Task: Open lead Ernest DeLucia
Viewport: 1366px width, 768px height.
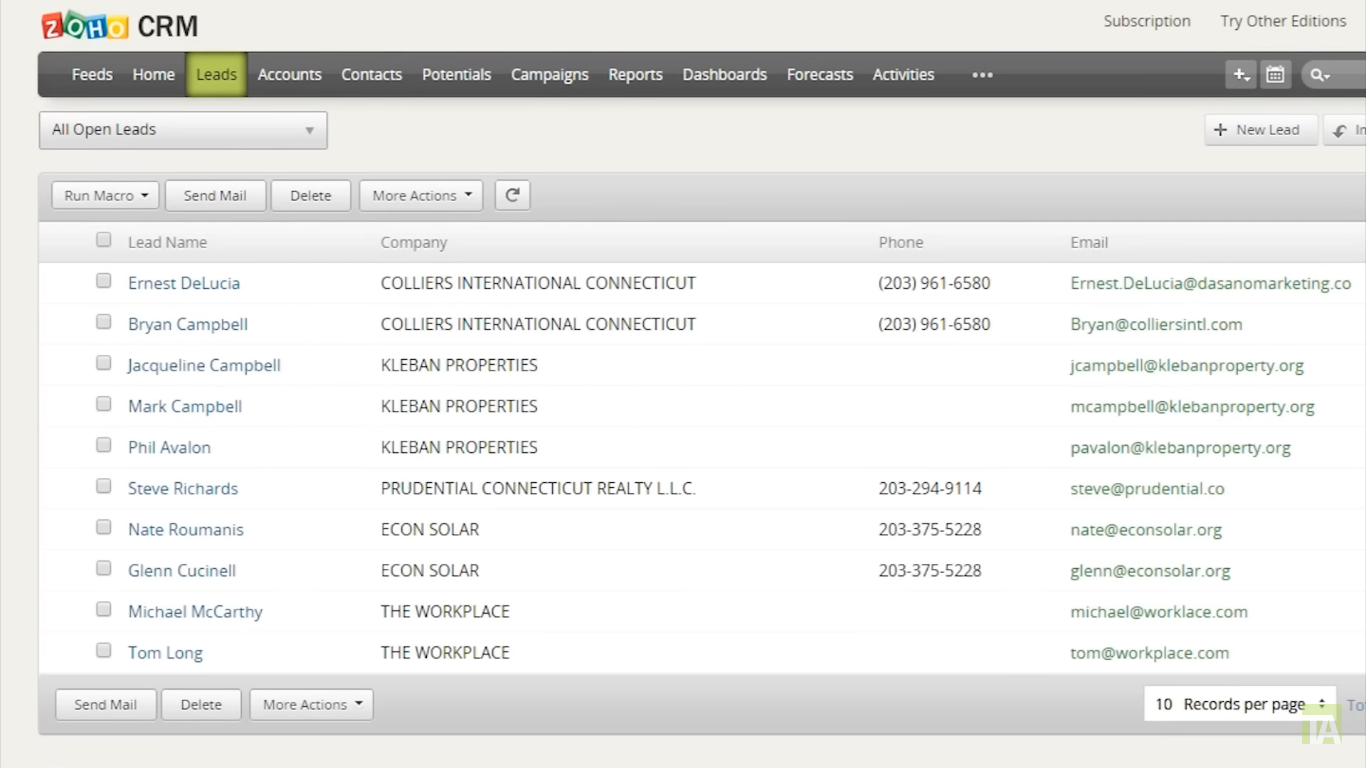Action: pos(184,283)
